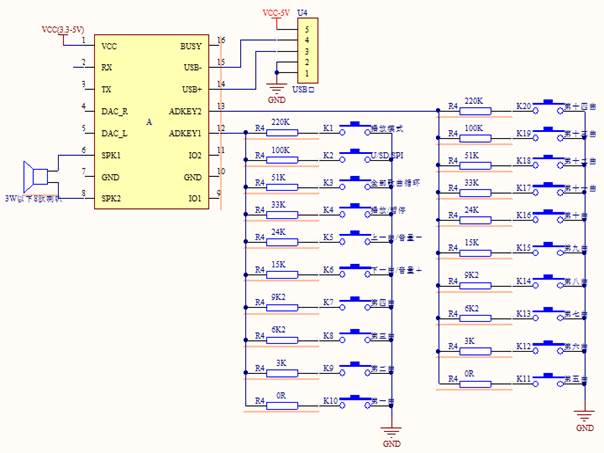Select the BUSY pin on the chip
604x453 pixels.
point(190,46)
